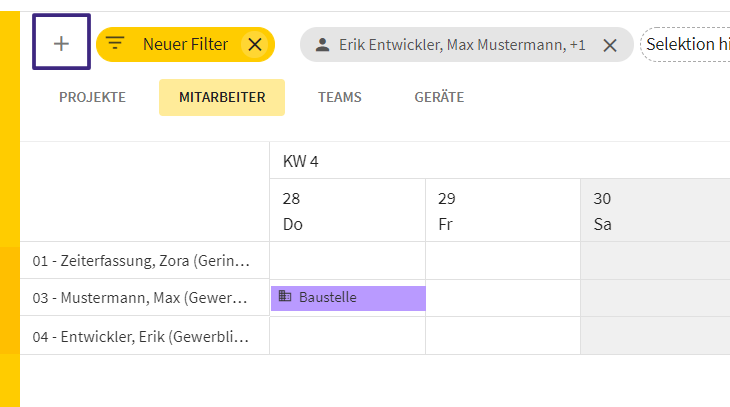Click the Thursday 28 day header
Viewport: 730px width, 407px height.
click(x=347, y=210)
